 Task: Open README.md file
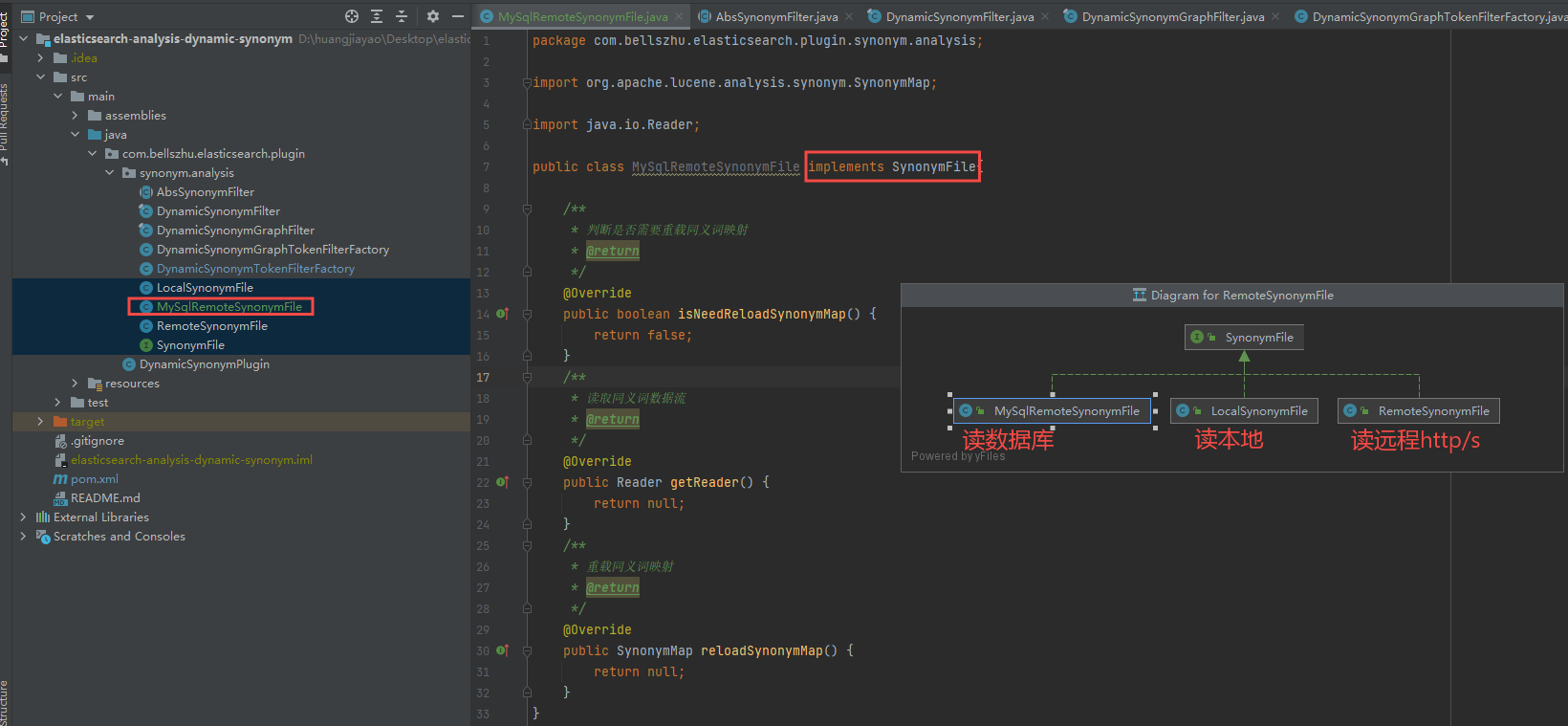coord(105,497)
